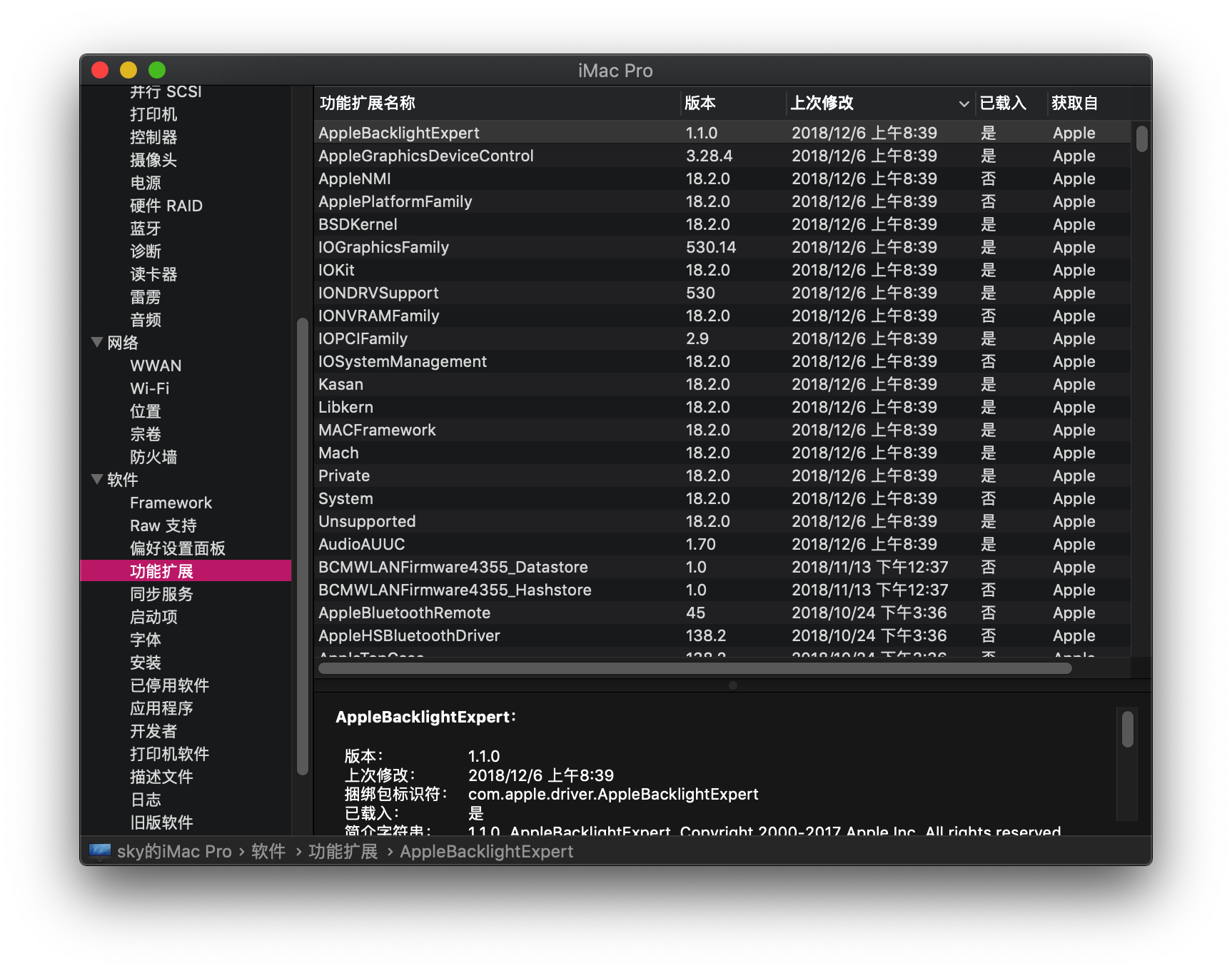Select the AudioAUUC extension row
Screen dimensions: 1232x971
pyautogui.click(x=722, y=544)
